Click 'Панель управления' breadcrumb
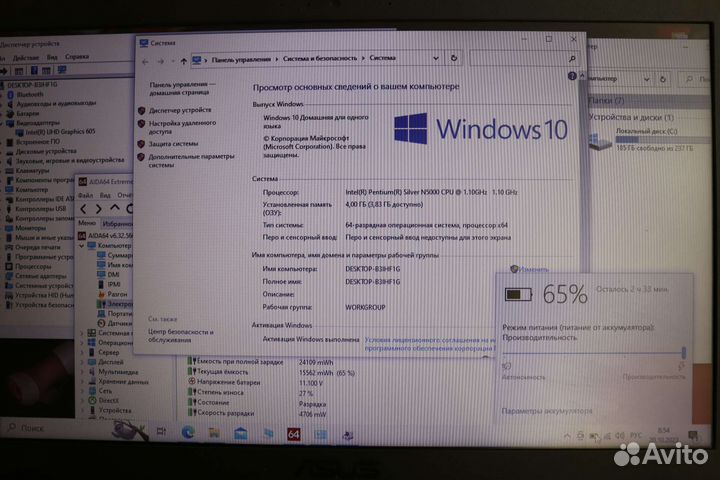Image resolution: width=720 pixels, height=480 pixels. 241,59
